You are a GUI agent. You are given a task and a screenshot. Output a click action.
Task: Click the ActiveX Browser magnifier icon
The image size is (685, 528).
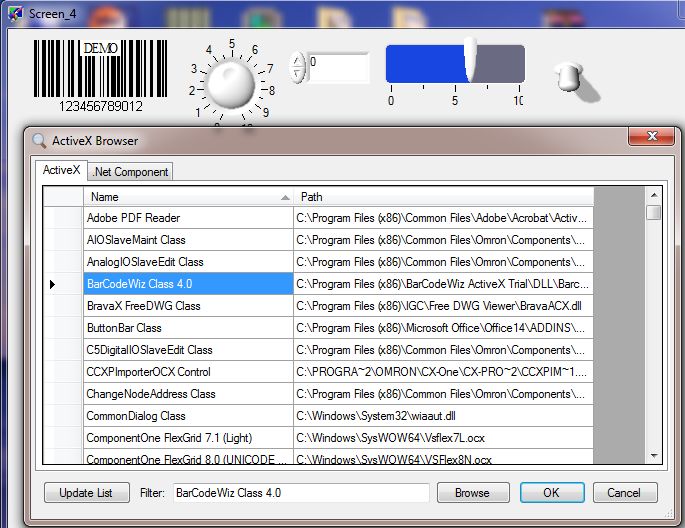(39, 141)
